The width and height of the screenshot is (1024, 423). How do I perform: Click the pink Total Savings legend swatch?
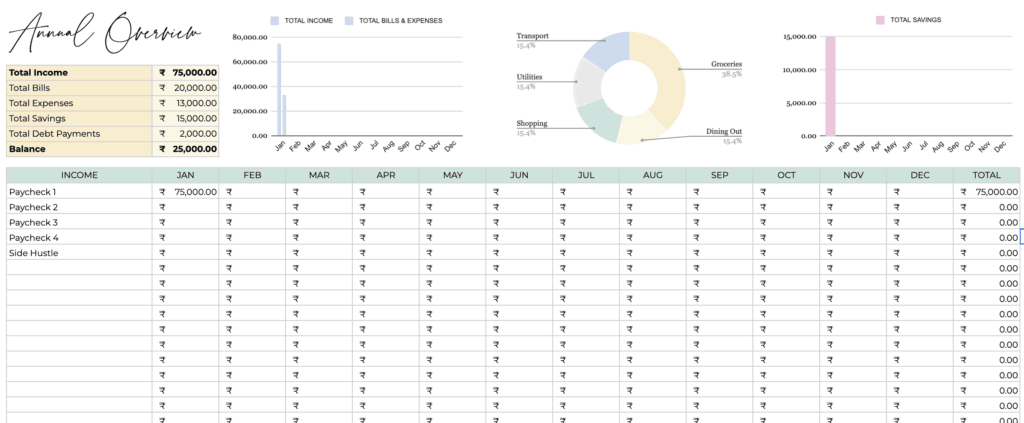(x=880, y=20)
